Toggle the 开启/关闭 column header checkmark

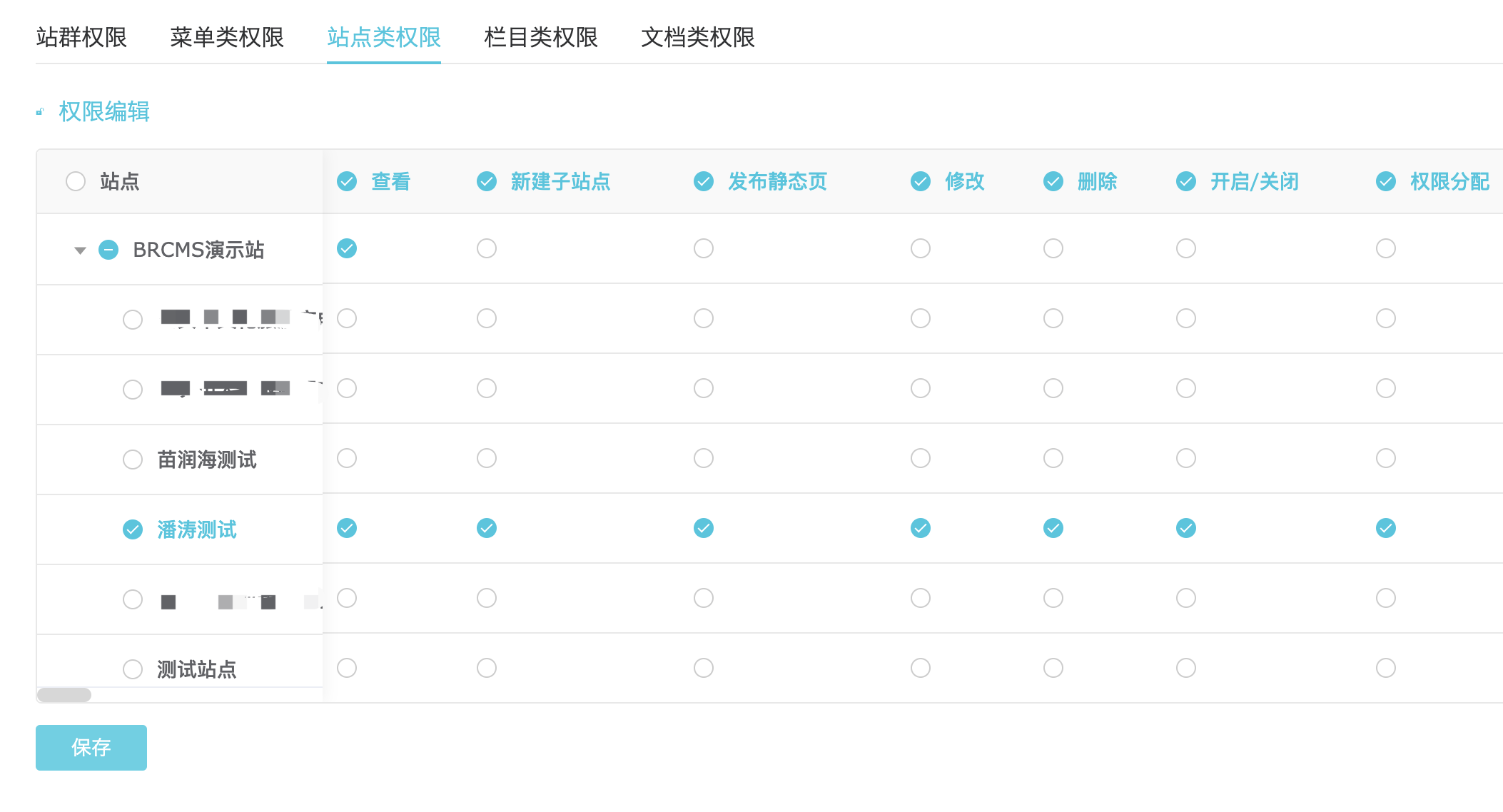pyautogui.click(x=1186, y=181)
